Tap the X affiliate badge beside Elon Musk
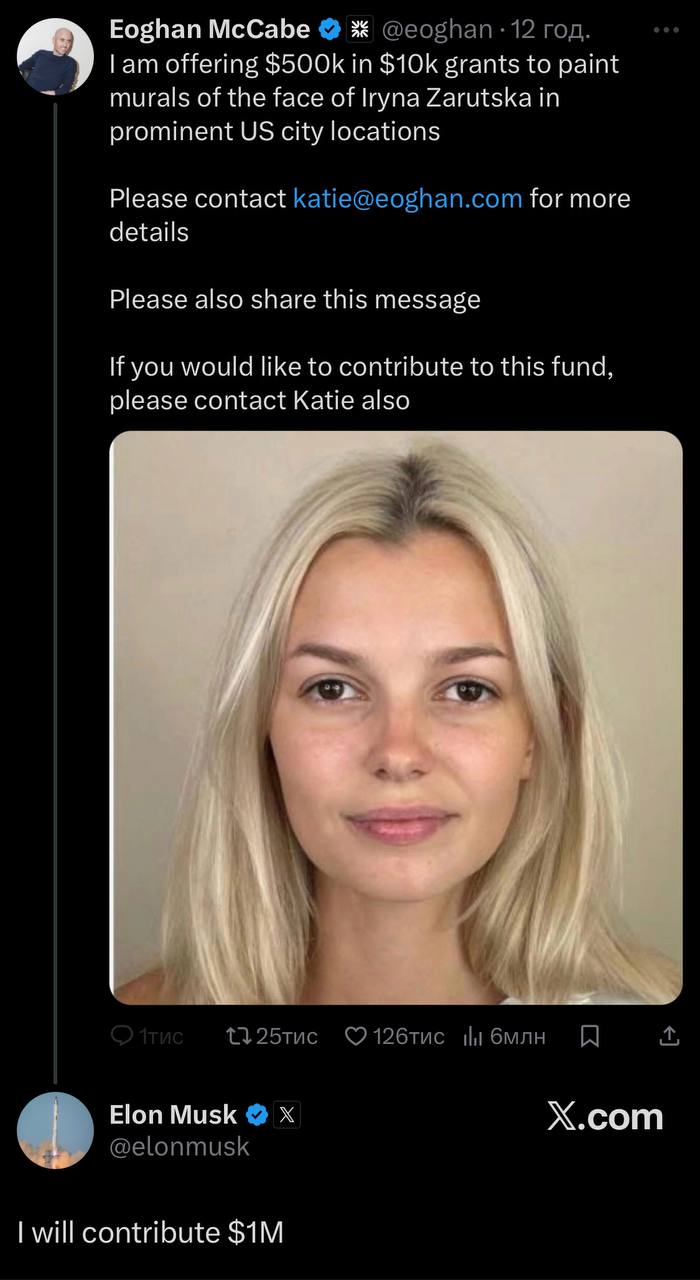The height and width of the screenshot is (1280, 700). click(287, 1115)
